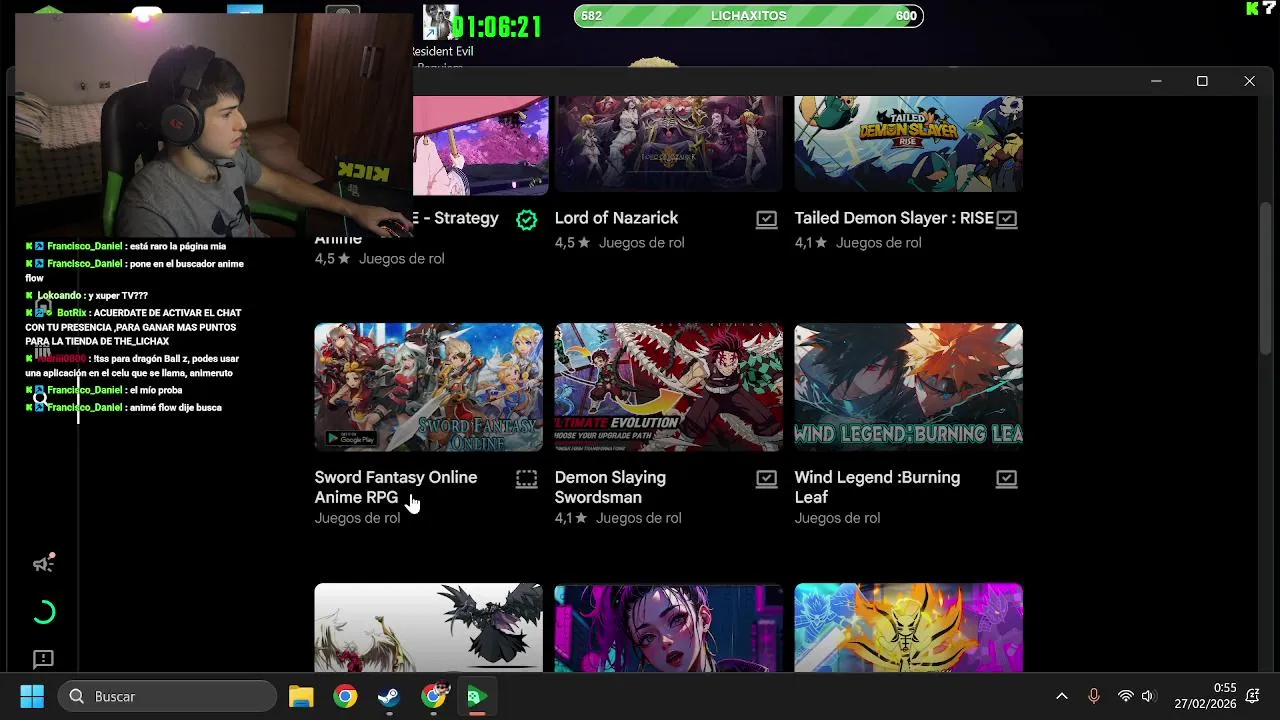Screen dimensions: 1280x720
Task: Click the Wind Legend :Burning Leaf title
Action: pos(877,487)
